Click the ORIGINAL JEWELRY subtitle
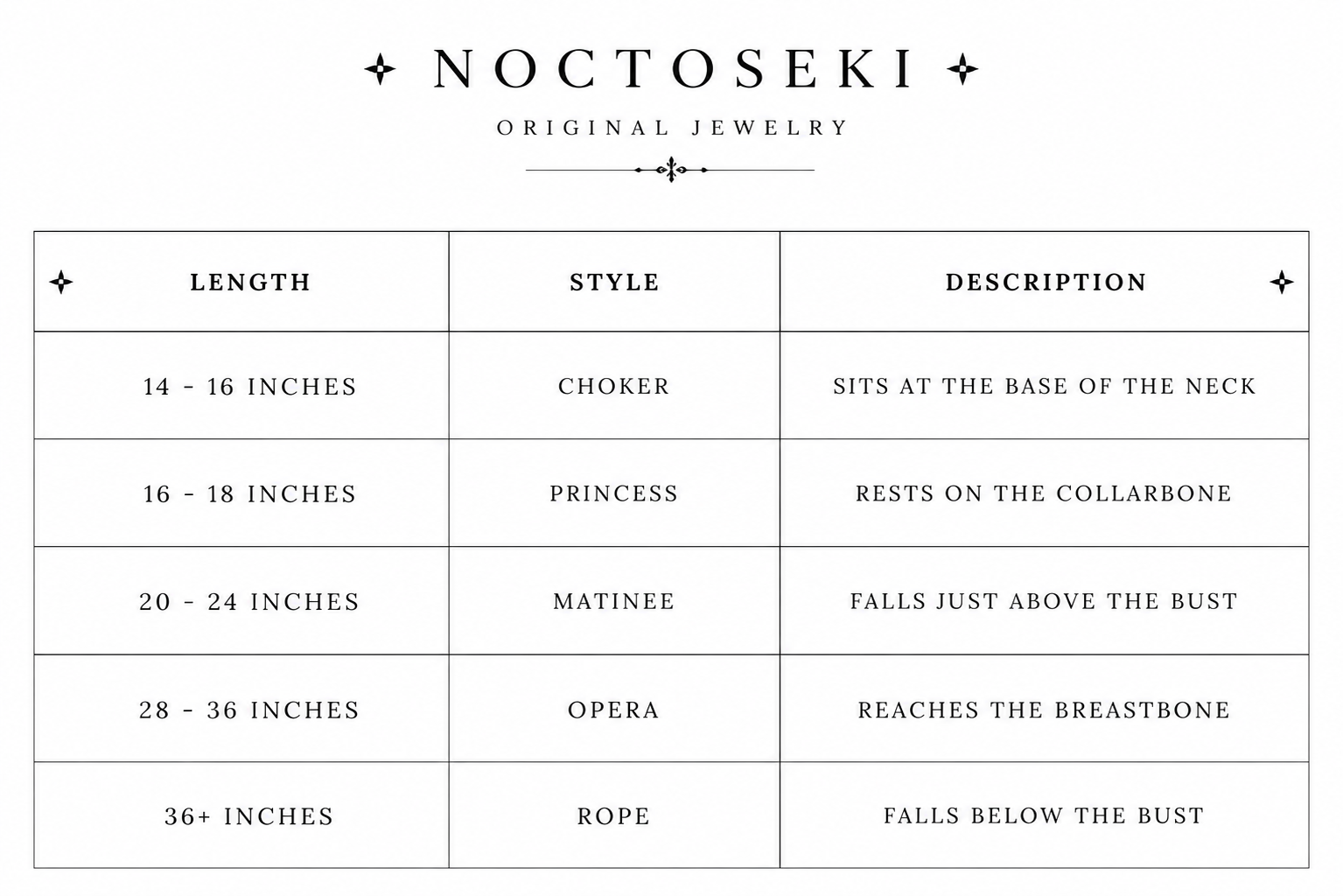This screenshot has width=1343, height=896. [x=673, y=128]
